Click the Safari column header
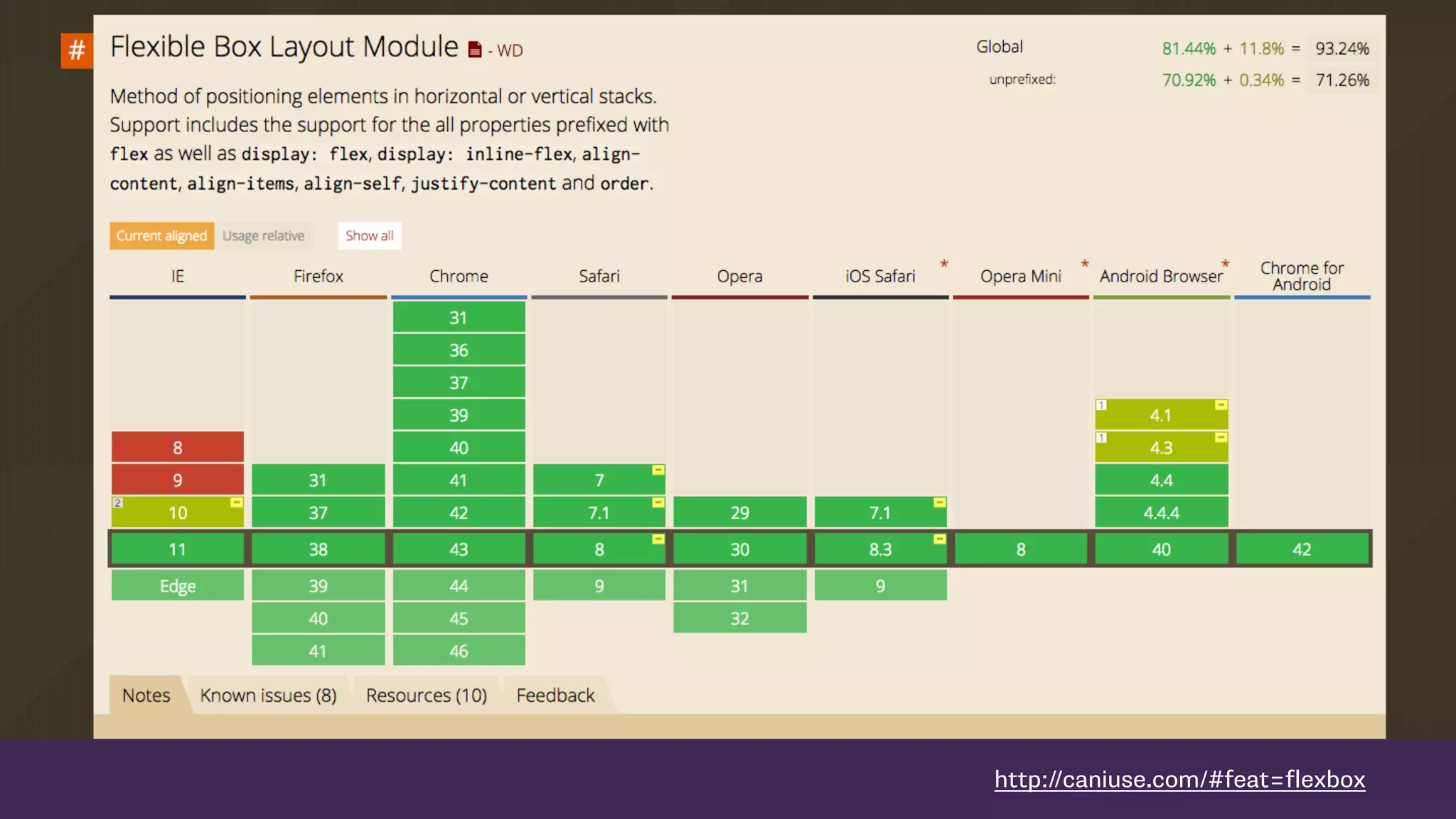This screenshot has height=819, width=1456. (x=599, y=277)
